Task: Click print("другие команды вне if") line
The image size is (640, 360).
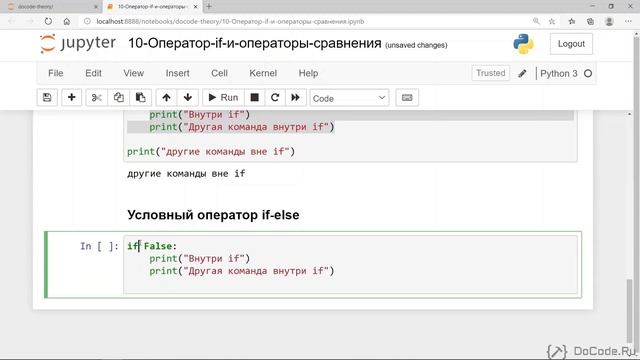Action: (211, 151)
